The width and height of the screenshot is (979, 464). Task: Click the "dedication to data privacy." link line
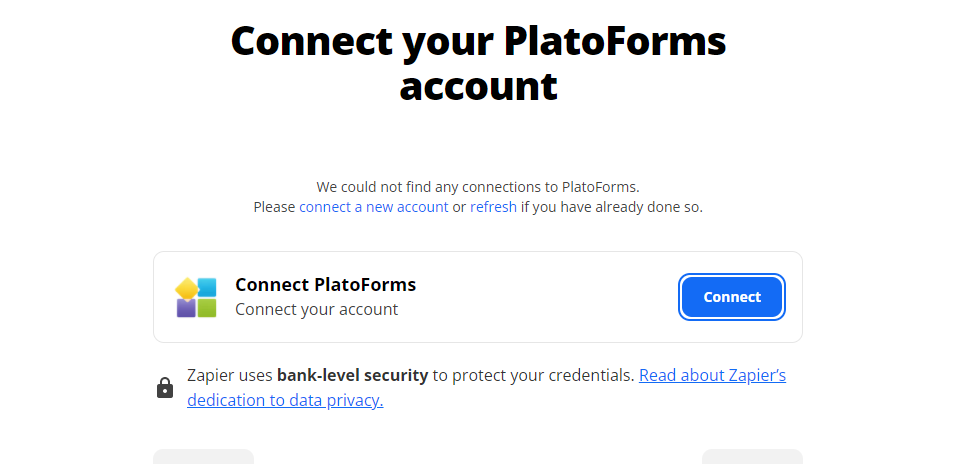point(285,401)
